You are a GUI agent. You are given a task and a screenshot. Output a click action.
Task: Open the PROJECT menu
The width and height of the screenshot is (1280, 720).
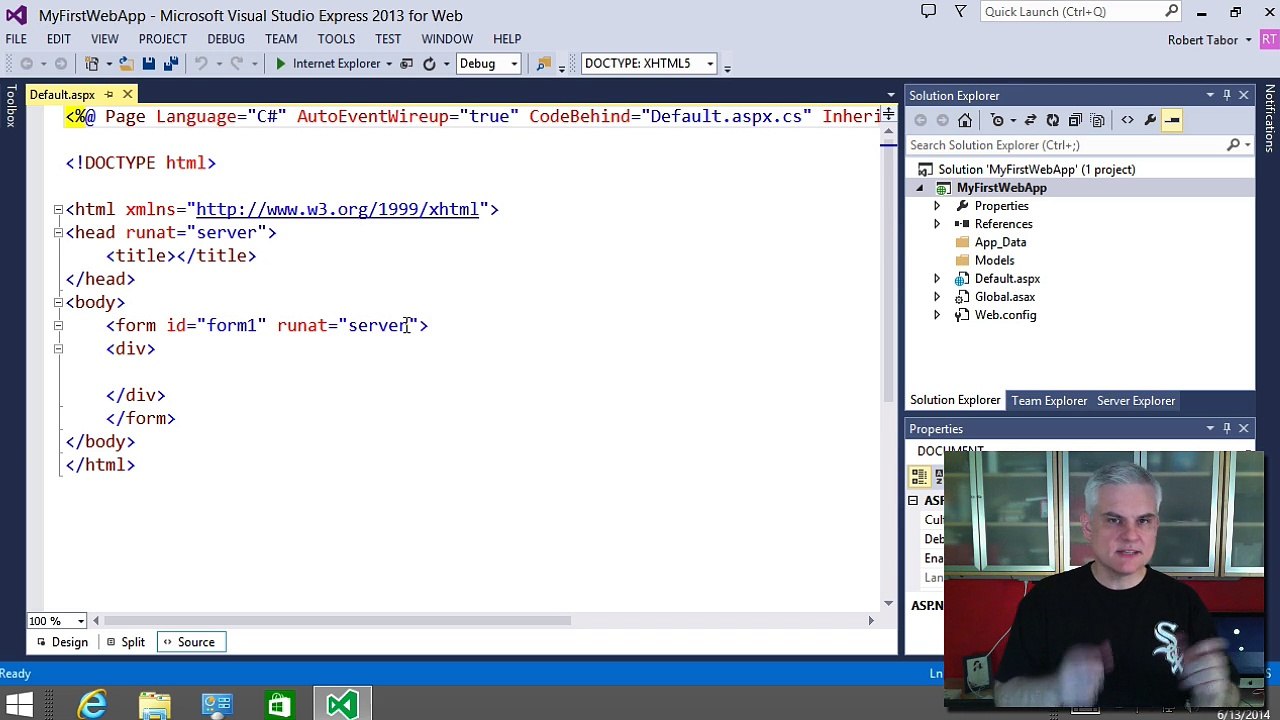(x=163, y=39)
